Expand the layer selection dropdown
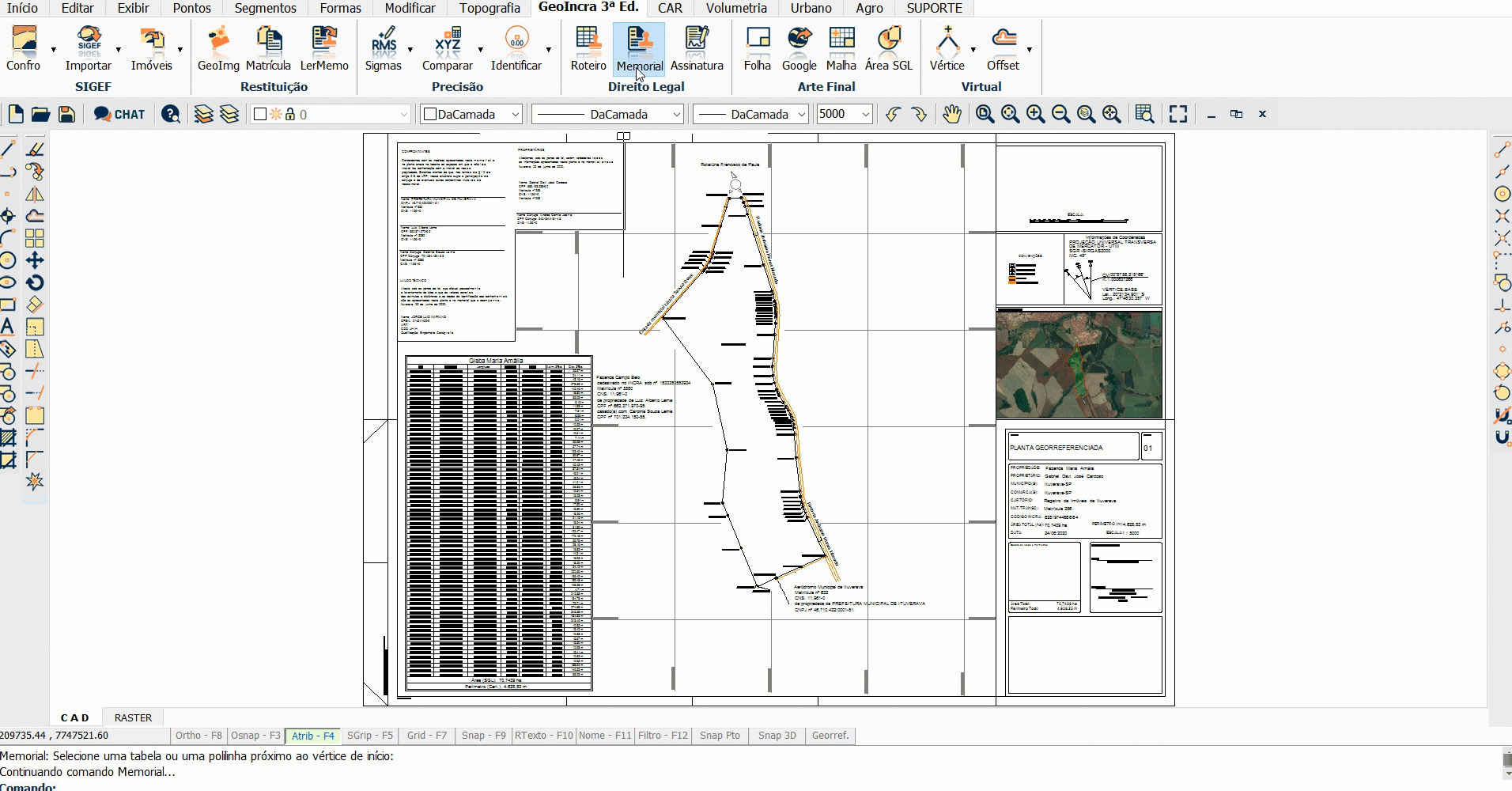 click(x=403, y=115)
